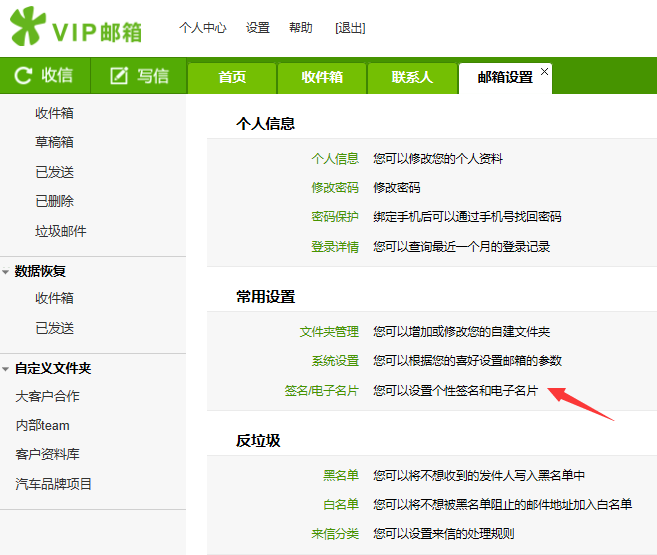The image size is (657, 555).
Task: Click text 您可以查询最近一个月的登录记录
Action: point(462,247)
